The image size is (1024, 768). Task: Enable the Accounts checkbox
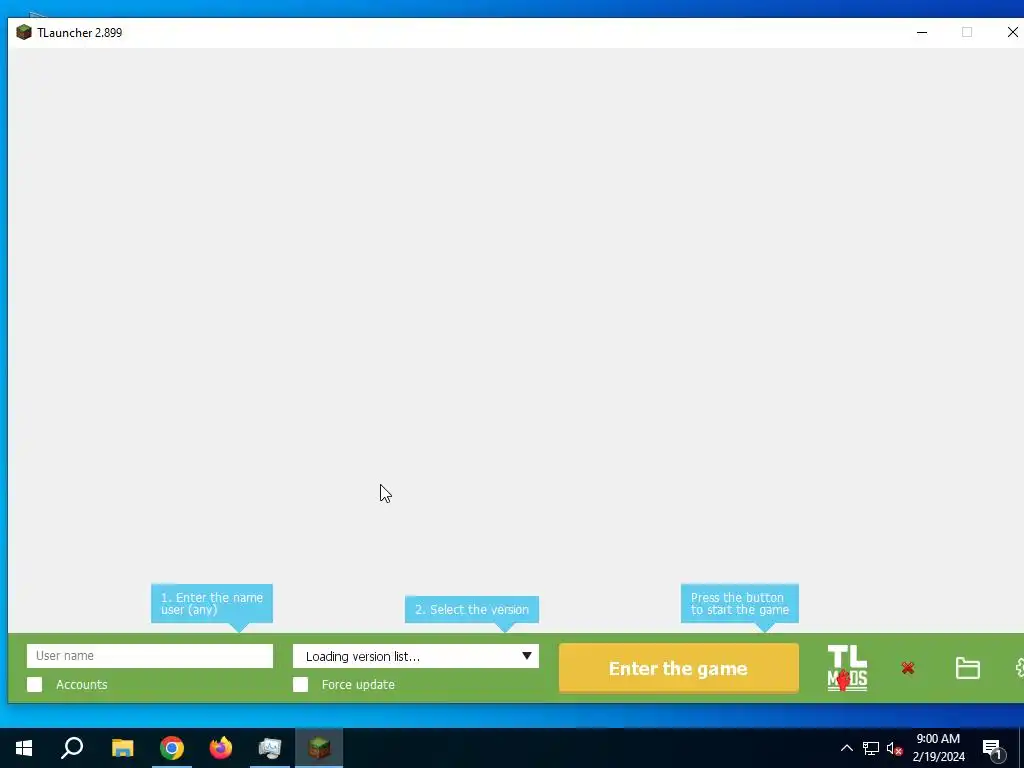(x=35, y=684)
